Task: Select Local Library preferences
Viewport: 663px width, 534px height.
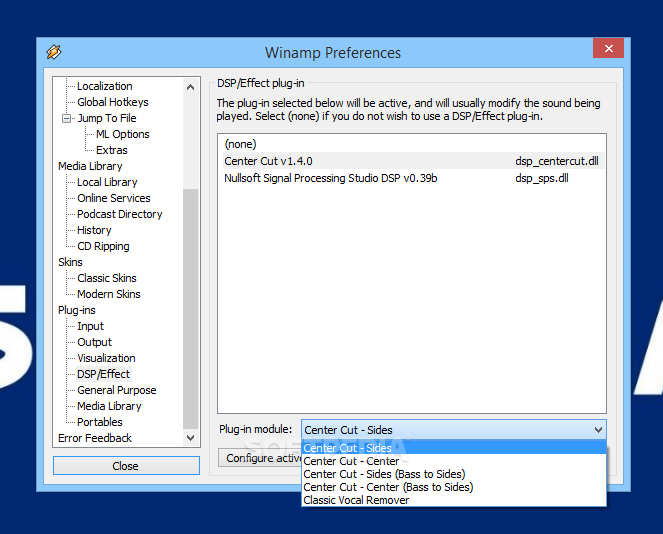Action: [x=107, y=182]
